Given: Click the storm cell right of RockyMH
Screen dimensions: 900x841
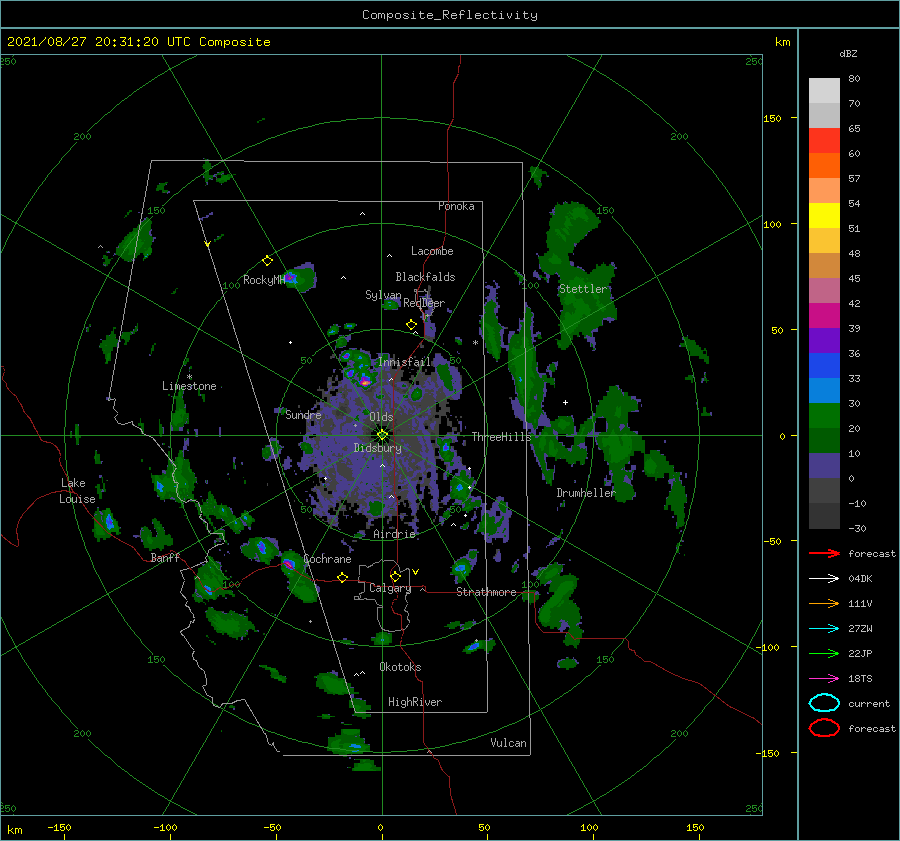Looking at the screenshot, I should click(300, 278).
